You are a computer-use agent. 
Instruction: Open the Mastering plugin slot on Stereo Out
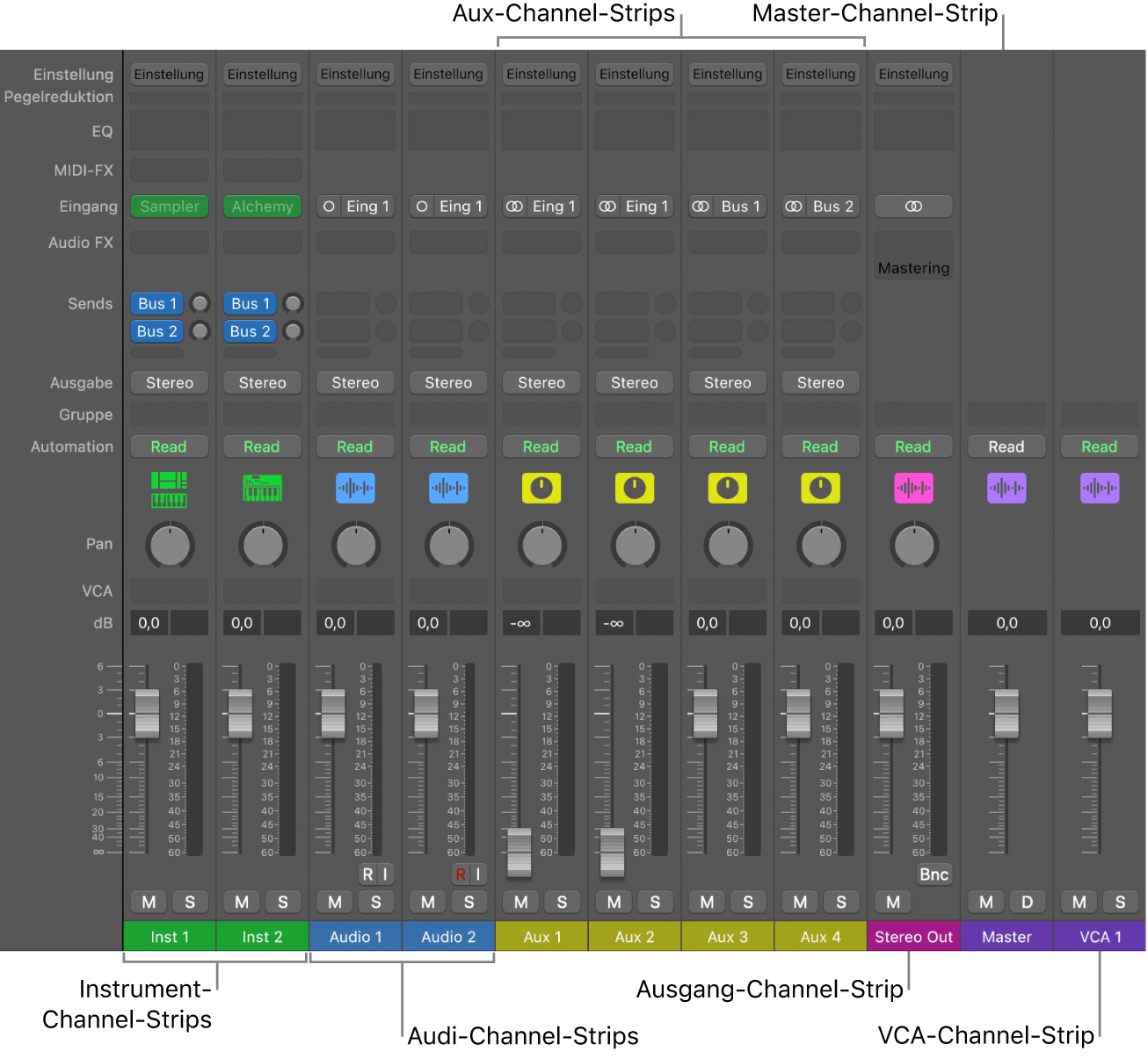click(913, 267)
